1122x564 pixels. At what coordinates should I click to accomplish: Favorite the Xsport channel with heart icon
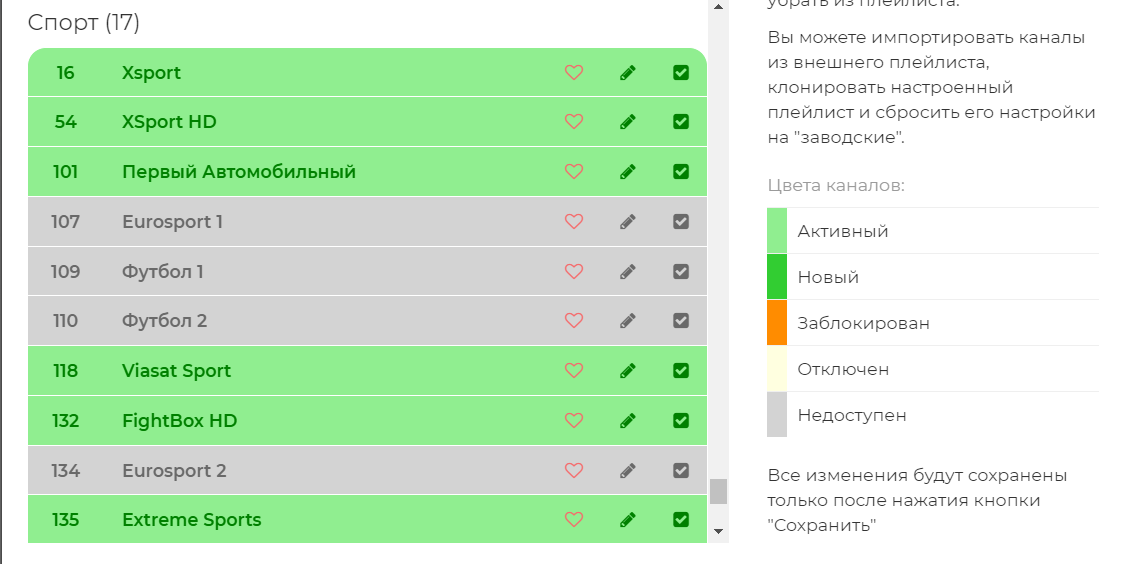coord(574,72)
